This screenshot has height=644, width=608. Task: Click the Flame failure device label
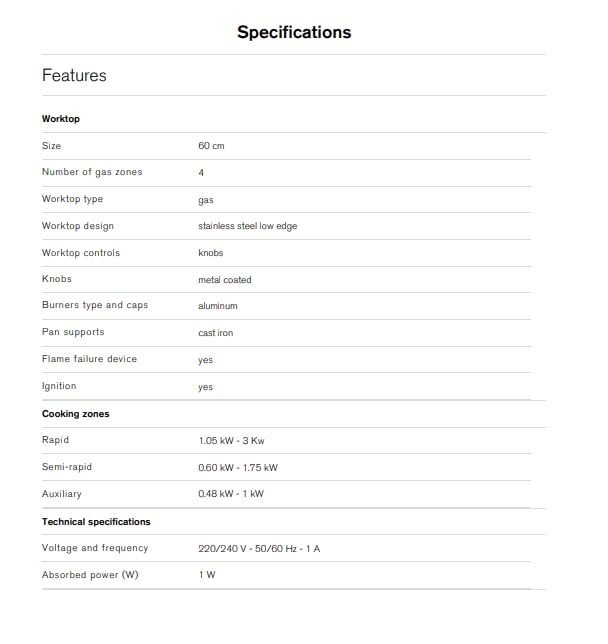pos(90,359)
